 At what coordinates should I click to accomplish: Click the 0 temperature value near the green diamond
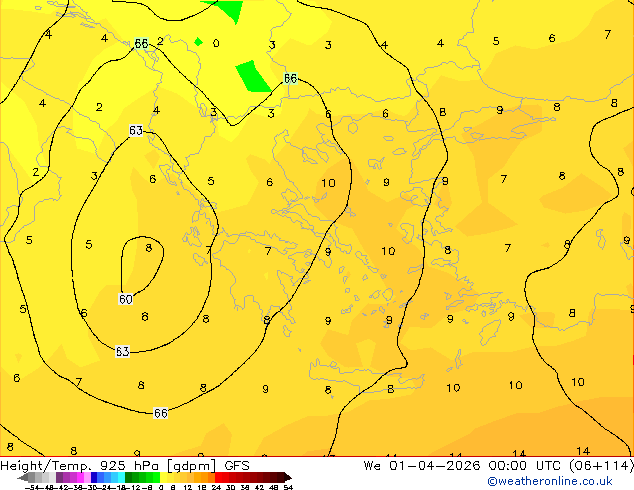click(x=216, y=43)
